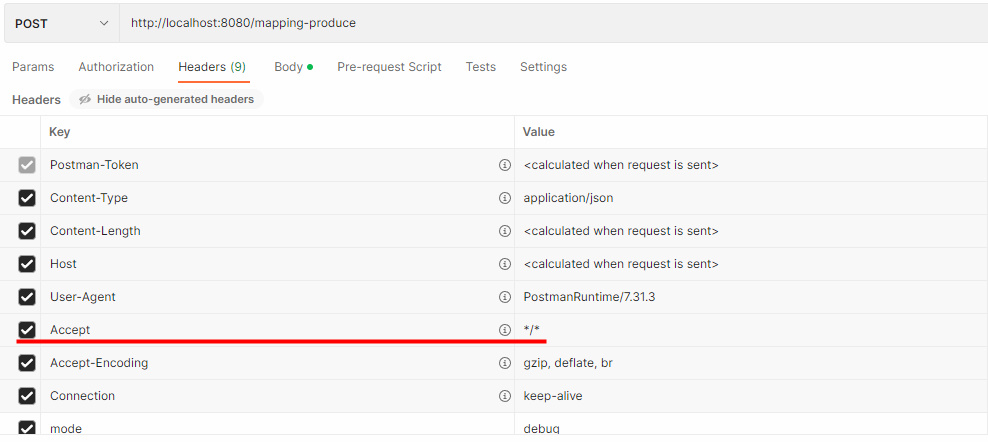Click info icon next to Content-Type
This screenshot has width=988, height=442.
tap(504, 198)
